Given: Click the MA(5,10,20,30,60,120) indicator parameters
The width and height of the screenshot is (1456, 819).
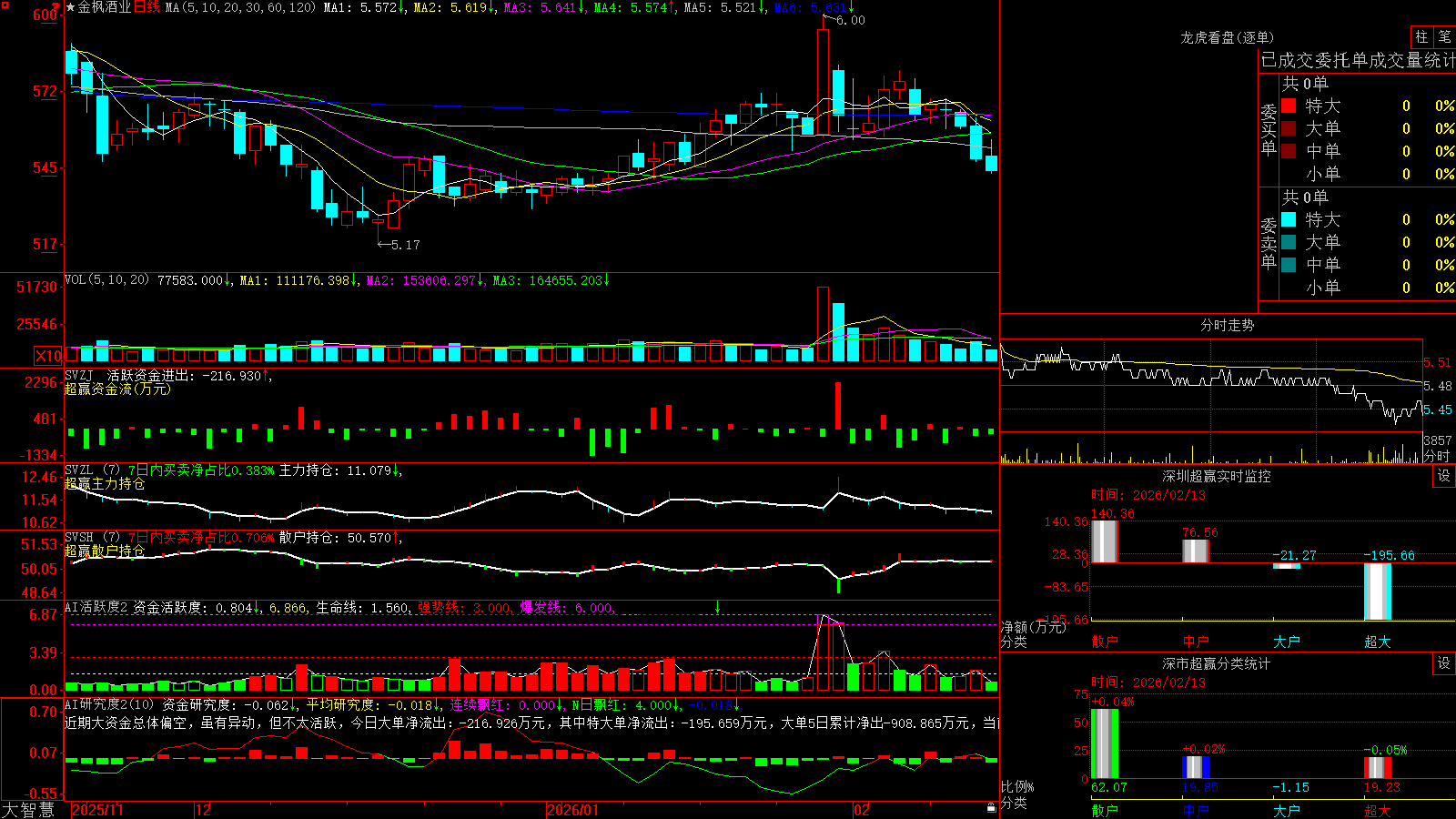Looking at the screenshot, I should click(x=240, y=7).
